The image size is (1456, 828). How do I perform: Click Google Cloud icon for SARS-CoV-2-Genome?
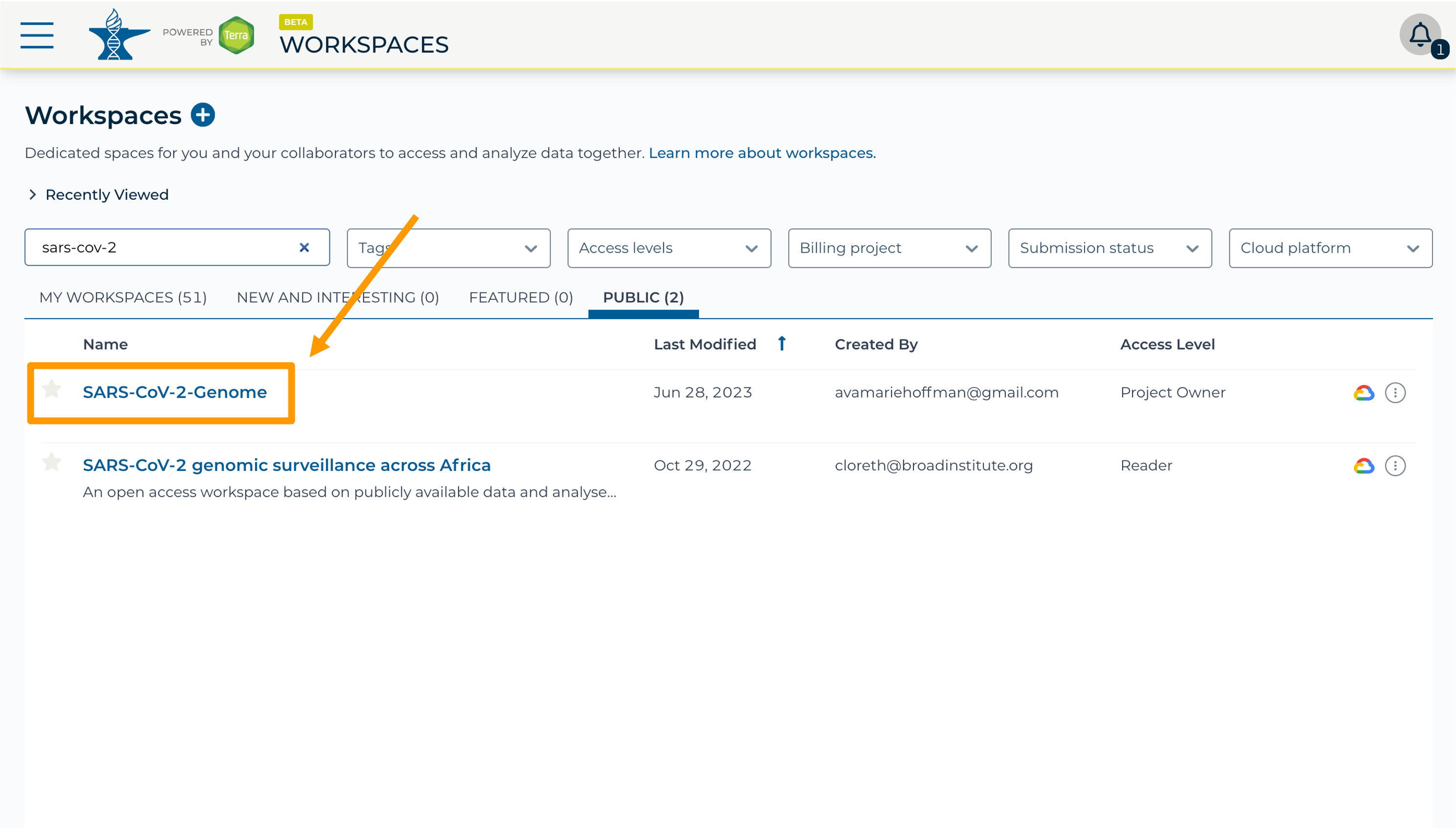coord(1364,393)
